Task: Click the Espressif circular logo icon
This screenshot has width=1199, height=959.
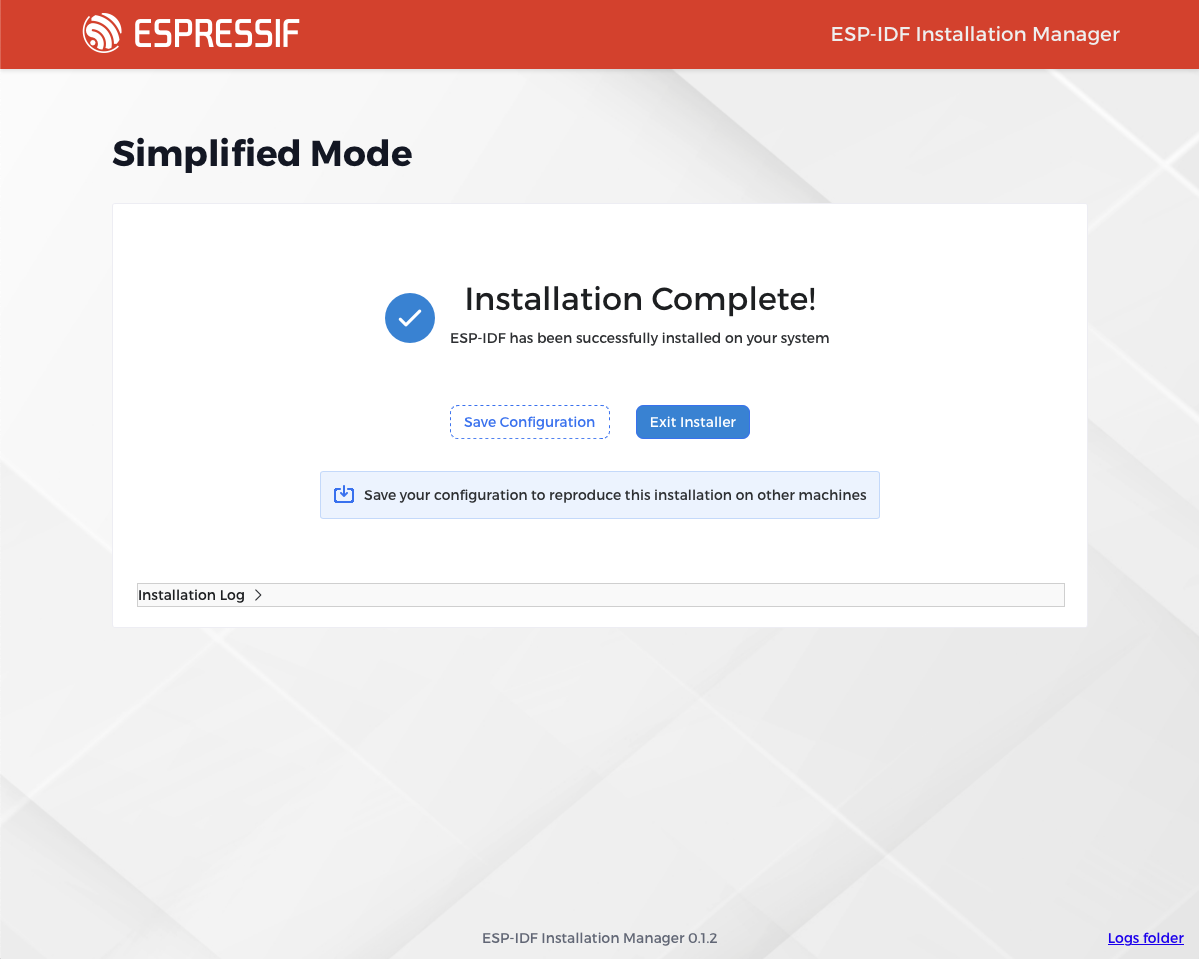Action: [x=102, y=33]
